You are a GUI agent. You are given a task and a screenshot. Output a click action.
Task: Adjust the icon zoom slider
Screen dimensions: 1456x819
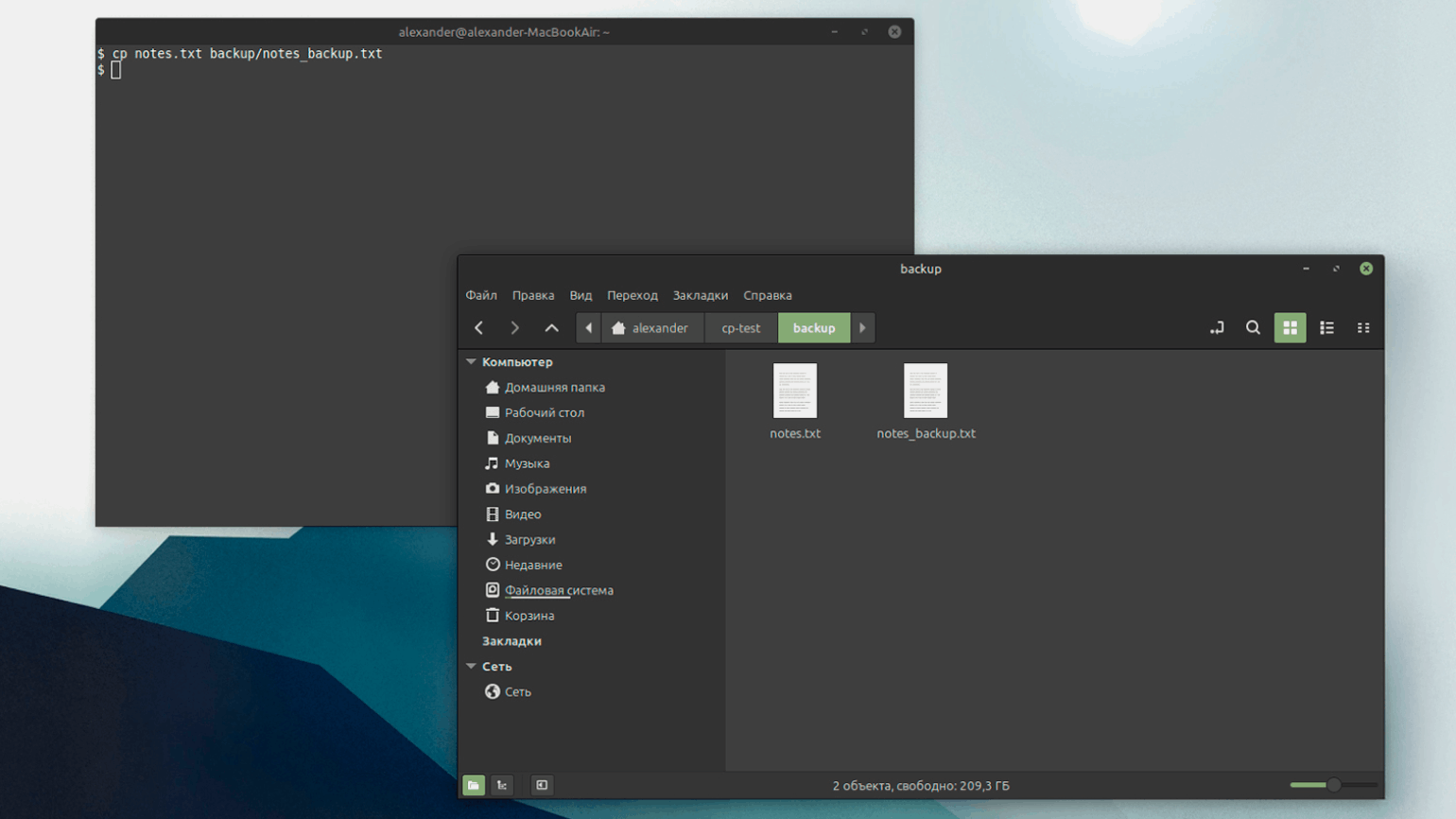[x=1333, y=785]
